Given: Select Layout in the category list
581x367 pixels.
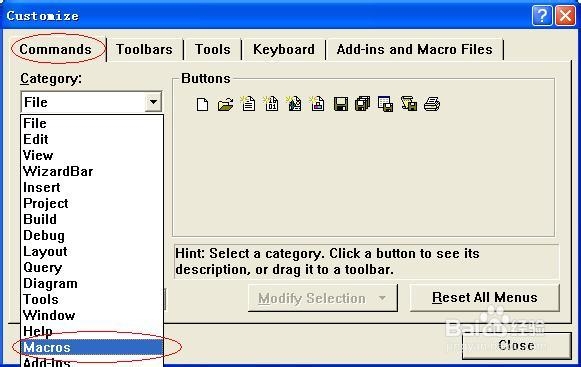Looking at the screenshot, I should (92, 251).
